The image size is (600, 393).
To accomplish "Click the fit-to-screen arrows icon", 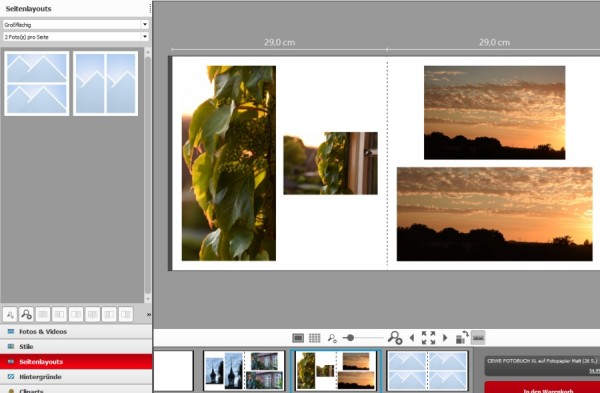I will [x=428, y=338].
